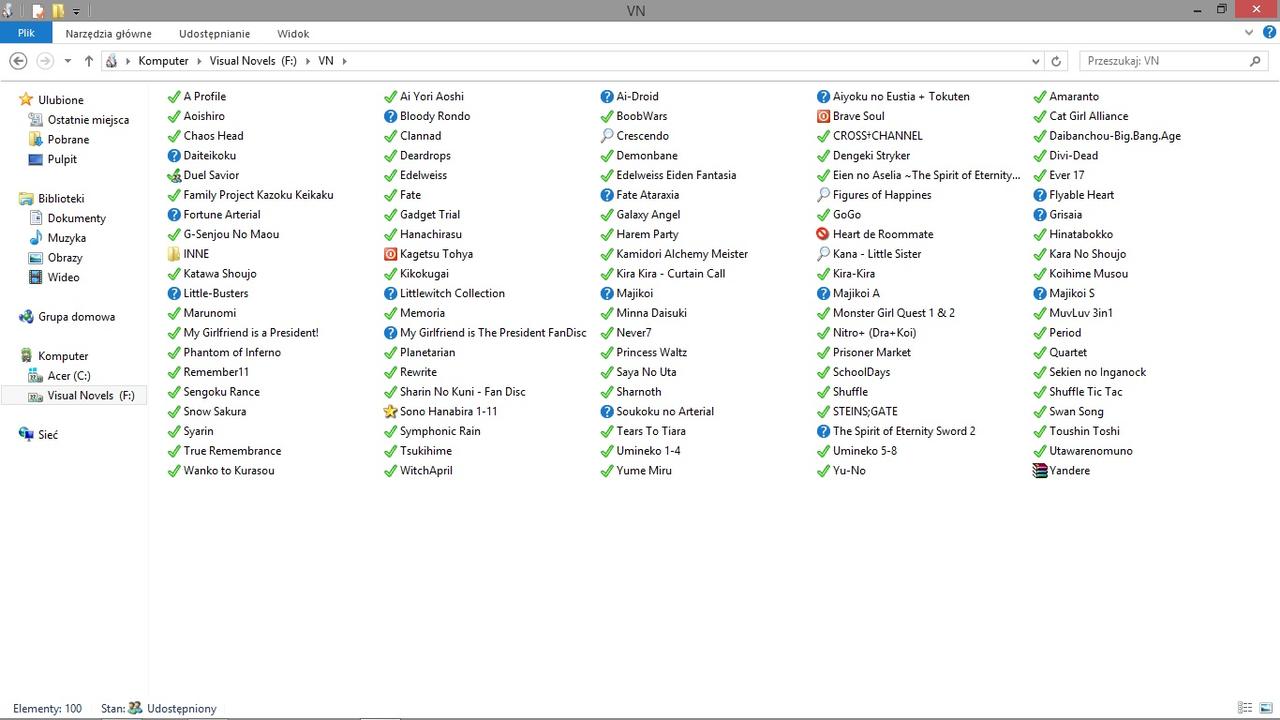Switch to large icons view in status bar

(x=1265, y=708)
